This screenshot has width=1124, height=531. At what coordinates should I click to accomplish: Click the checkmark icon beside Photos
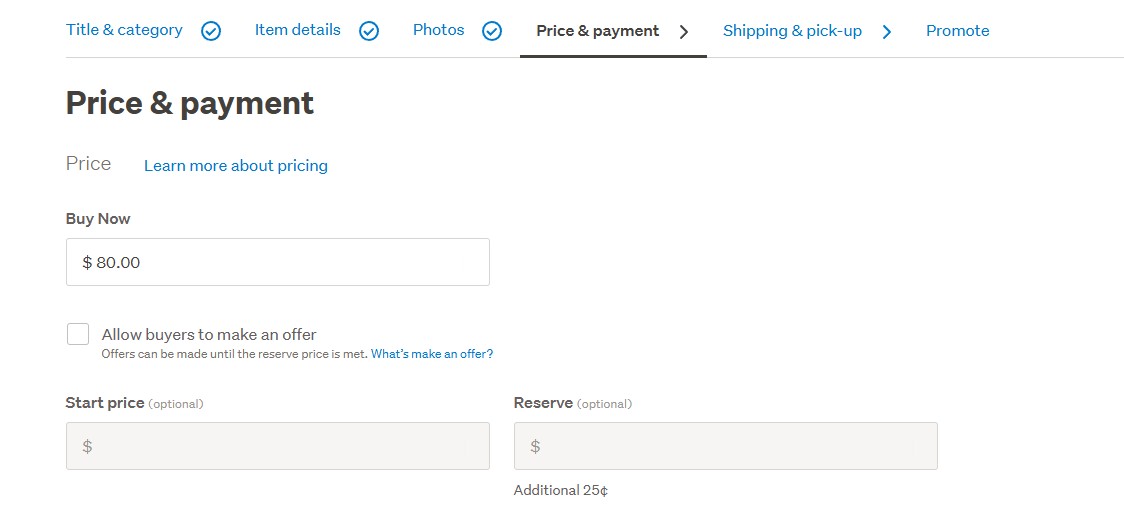point(492,31)
